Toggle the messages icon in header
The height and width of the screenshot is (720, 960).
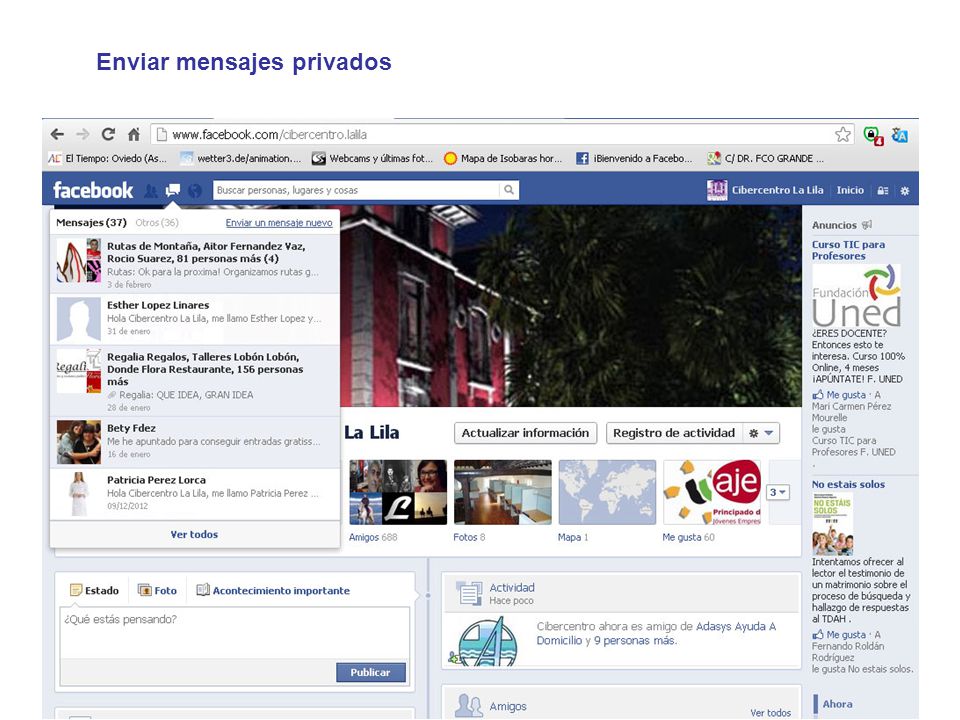coord(173,190)
